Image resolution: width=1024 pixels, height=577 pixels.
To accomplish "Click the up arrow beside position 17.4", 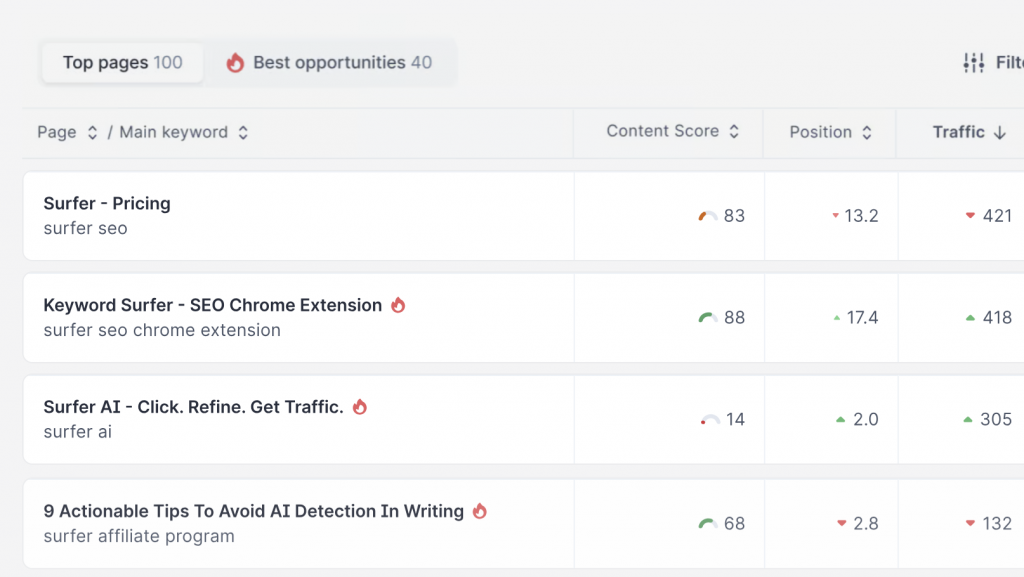I will pyautogui.click(x=837, y=318).
